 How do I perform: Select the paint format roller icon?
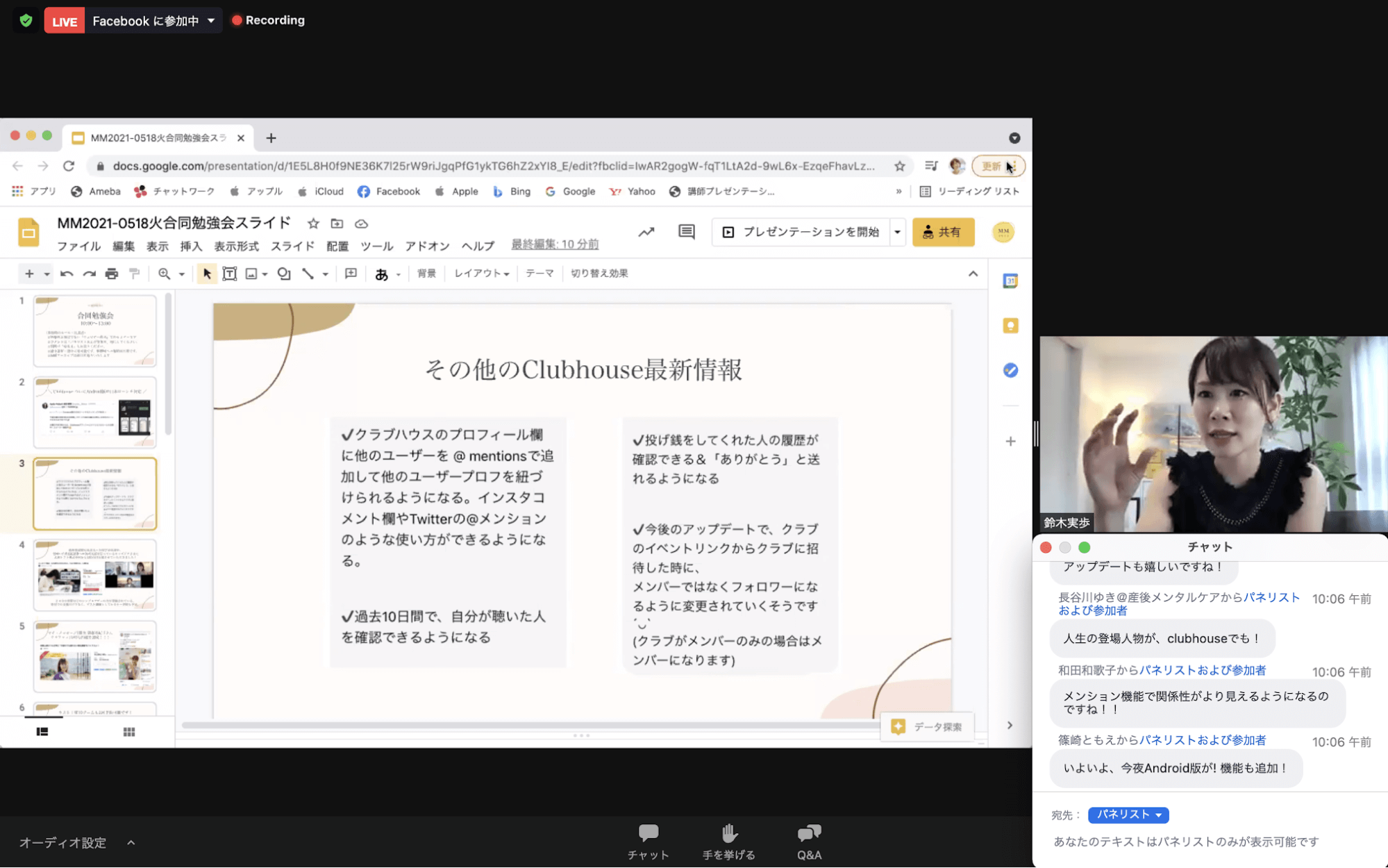click(x=135, y=274)
